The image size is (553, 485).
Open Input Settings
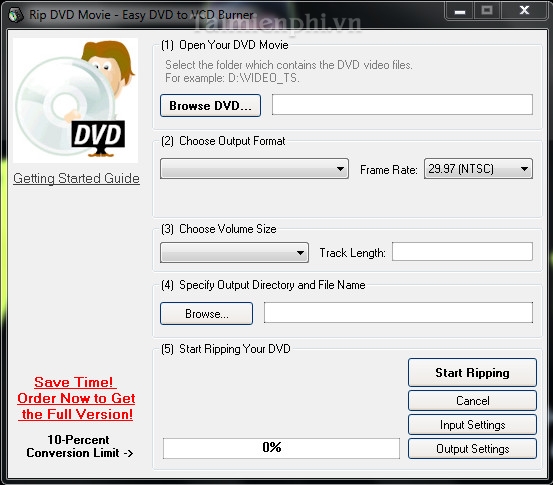pos(472,425)
